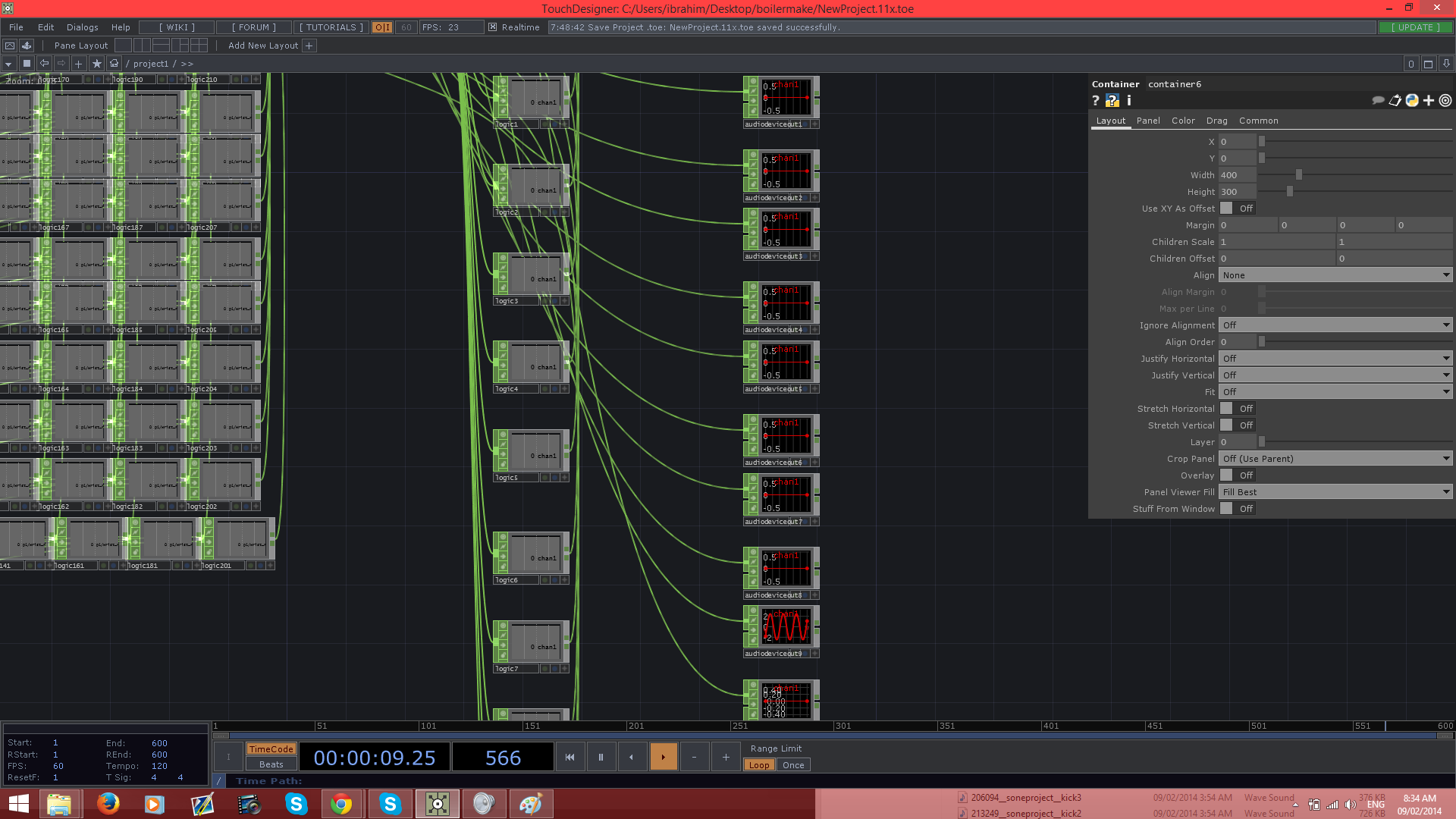Select the four-pane grid layout icon
Image resolution: width=1456 pixels, height=819 pixels.
(199, 45)
